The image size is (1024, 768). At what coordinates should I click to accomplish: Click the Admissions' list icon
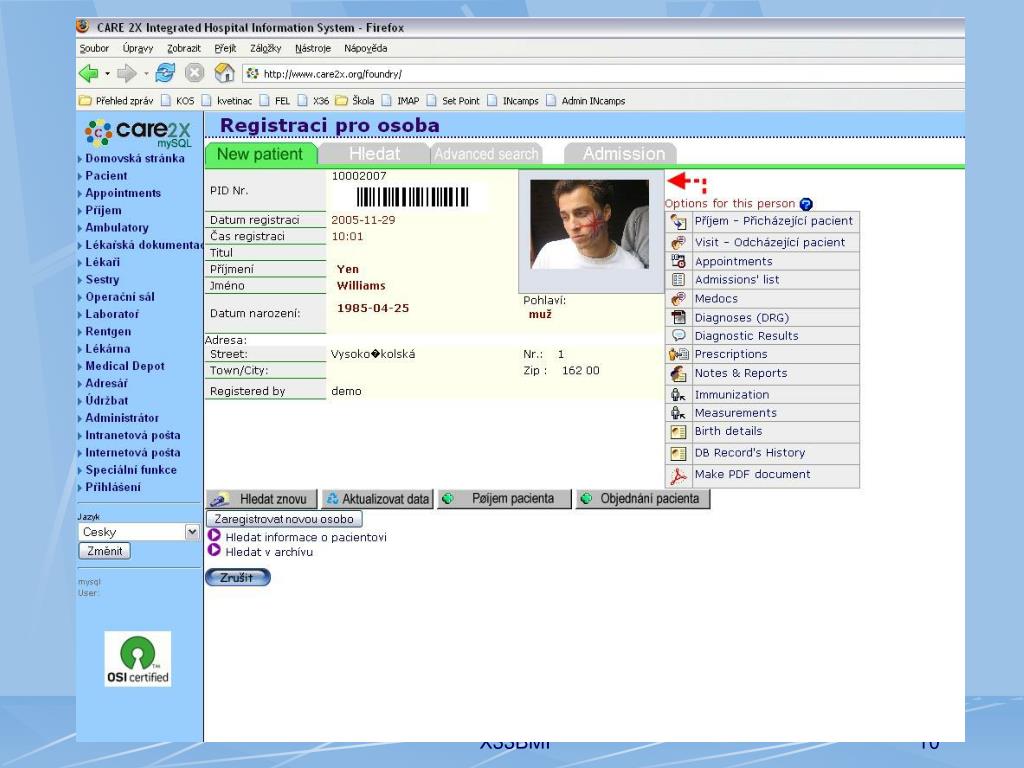[x=679, y=280]
